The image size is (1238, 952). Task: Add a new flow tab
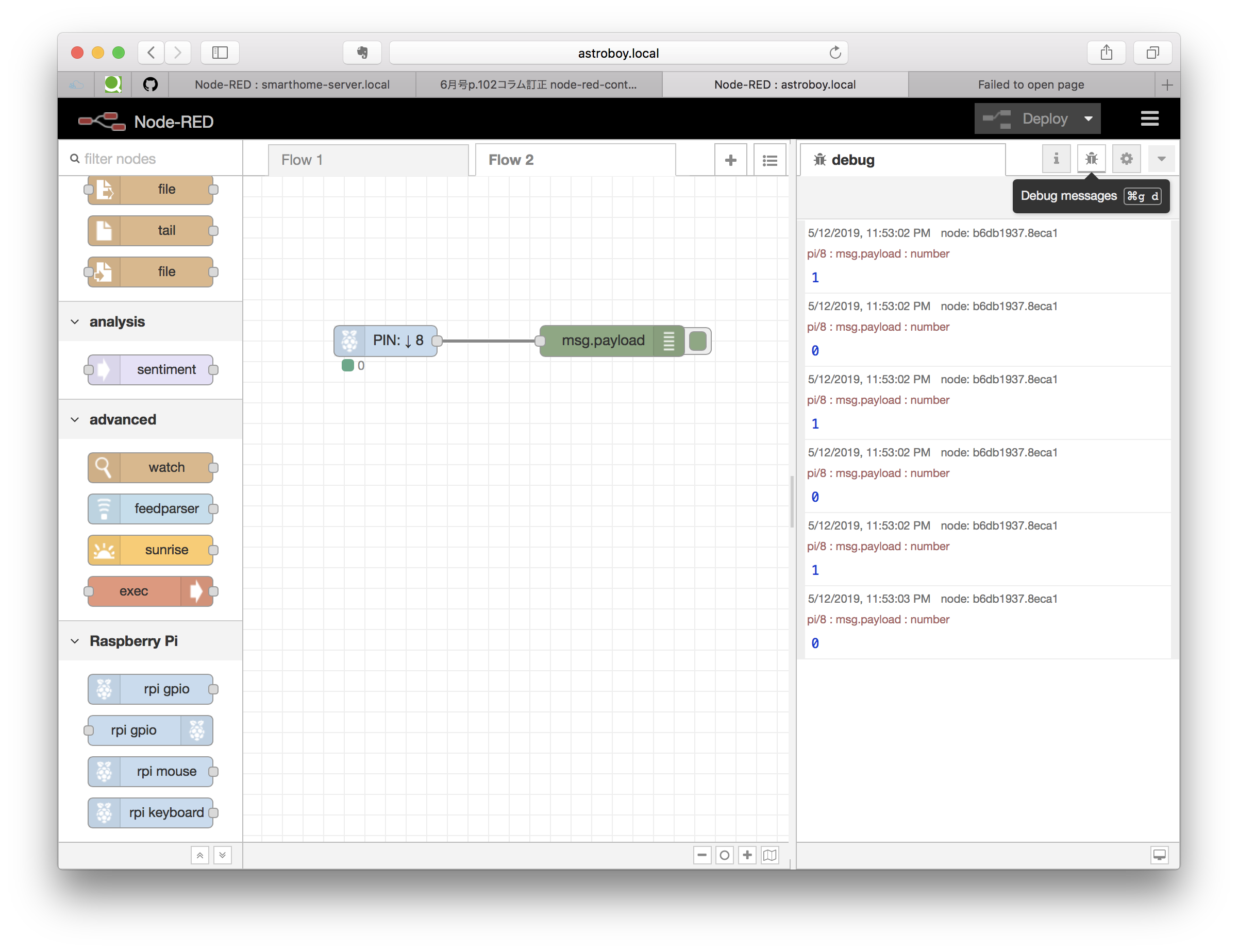(x=731, y=159)
